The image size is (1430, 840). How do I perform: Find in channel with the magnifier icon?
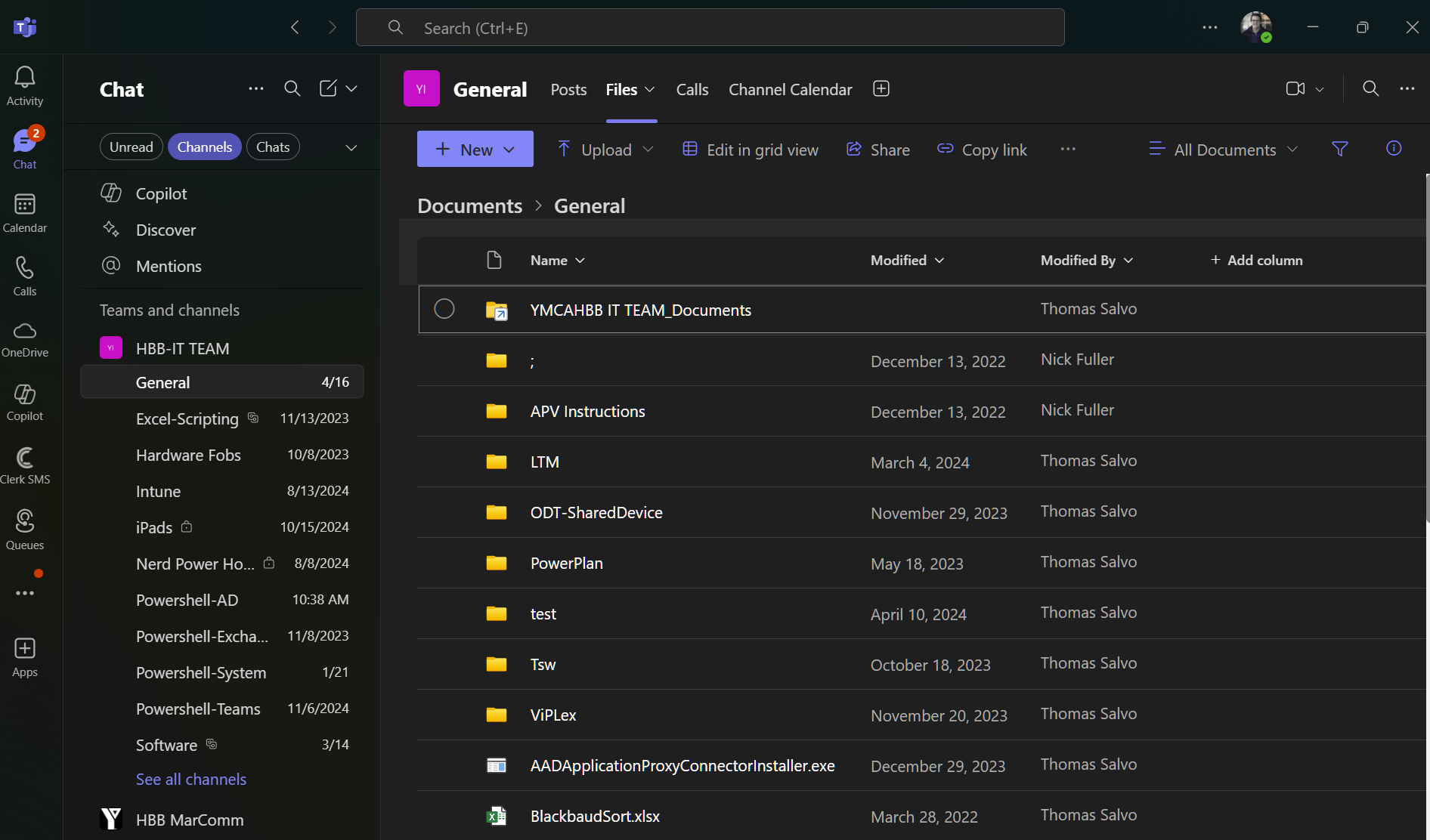(1370, 89)
